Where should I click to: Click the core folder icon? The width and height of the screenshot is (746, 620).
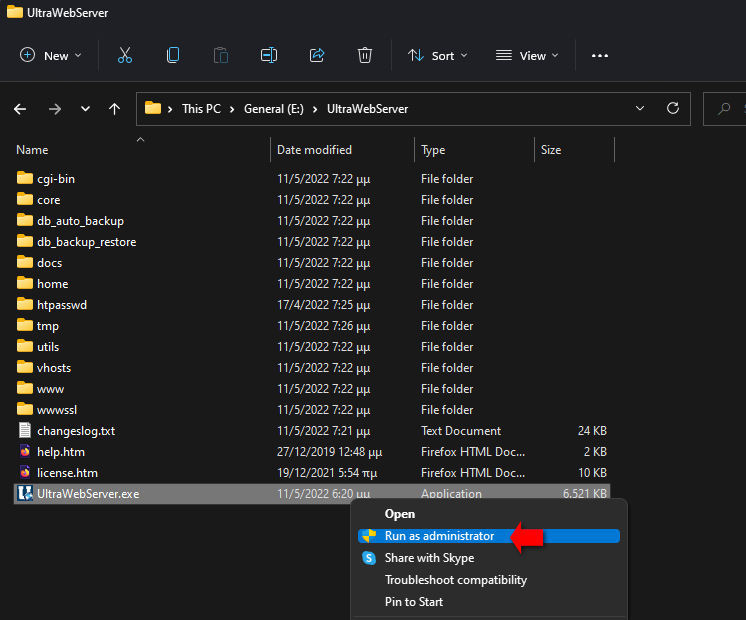pyautogui.click(x=25, y=199)
